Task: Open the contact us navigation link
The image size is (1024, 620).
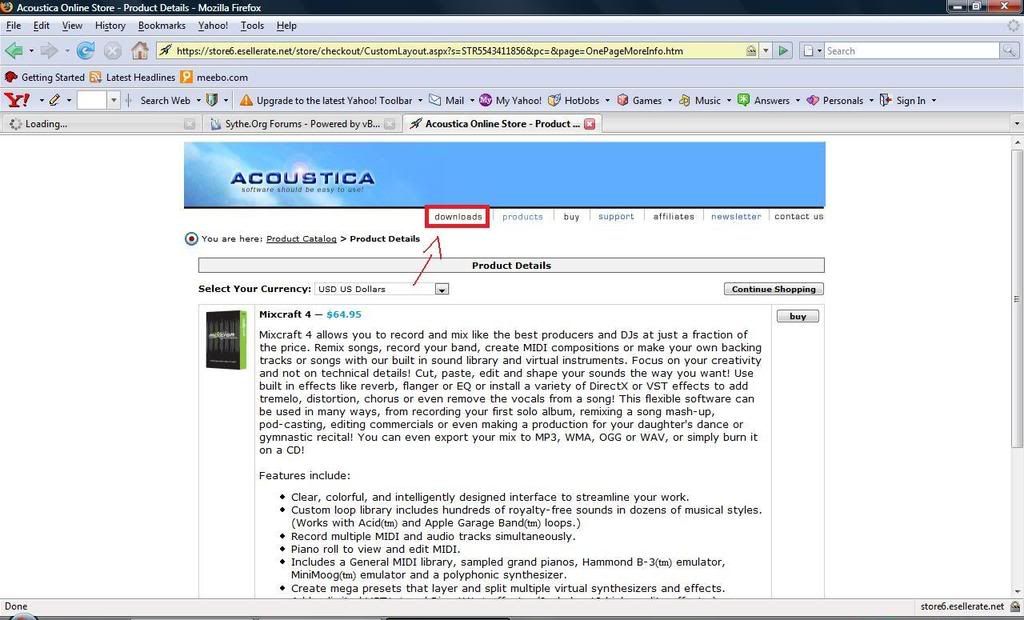Action: (x=799, y=216)
